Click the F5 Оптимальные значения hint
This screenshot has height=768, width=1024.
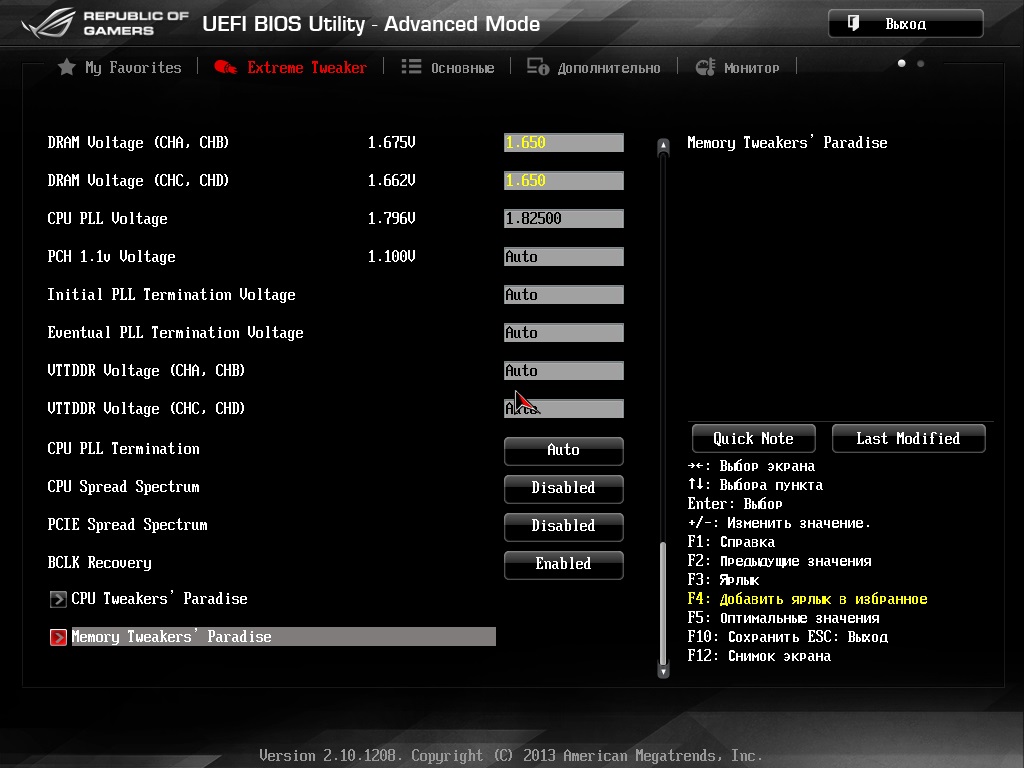(784, 618)
